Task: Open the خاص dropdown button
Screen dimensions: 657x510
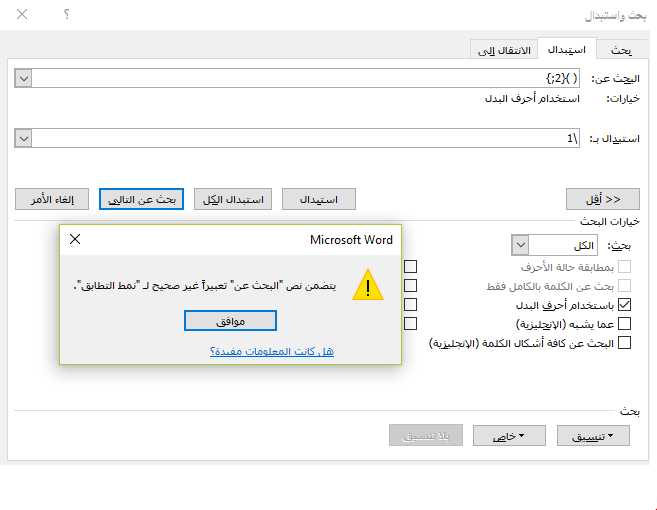Action: (x=509, y=436)
